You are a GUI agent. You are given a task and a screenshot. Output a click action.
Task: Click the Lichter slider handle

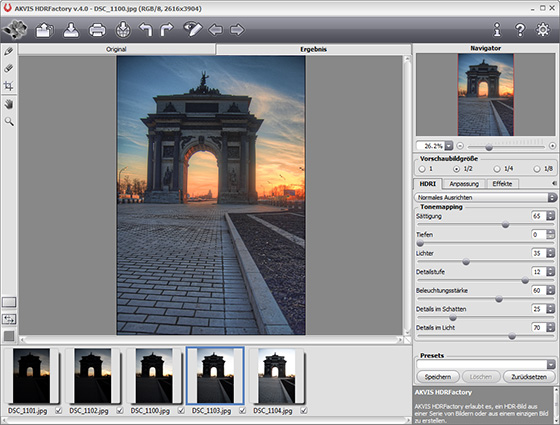pyautogui.click(x=466, y=262)
